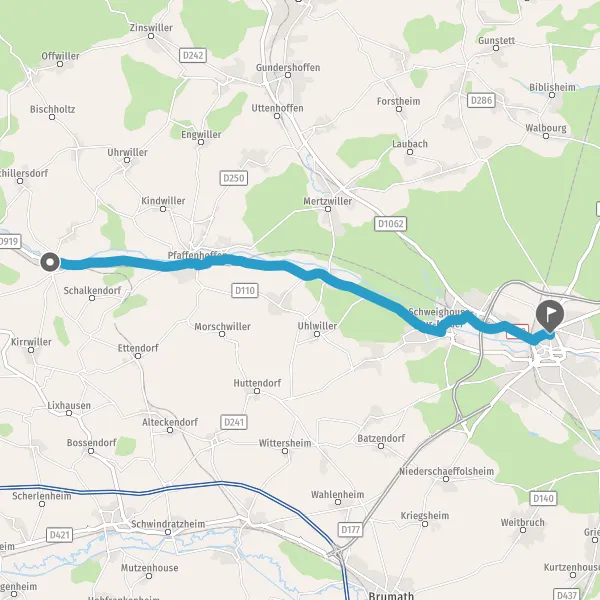
Task: Select the D421 road shield
Action: (60, 535)
